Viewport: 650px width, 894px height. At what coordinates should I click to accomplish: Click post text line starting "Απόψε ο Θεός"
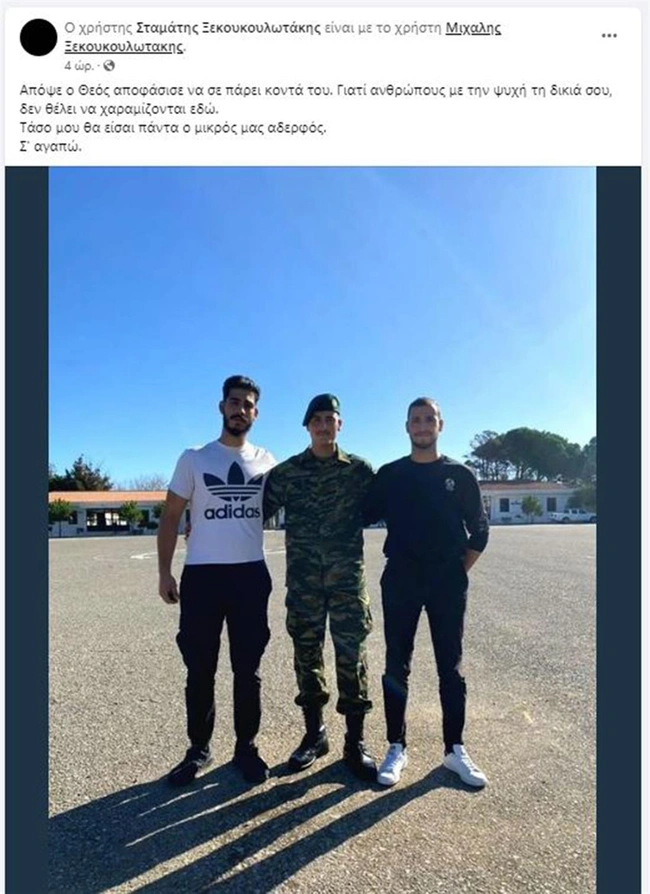(316, 91)
